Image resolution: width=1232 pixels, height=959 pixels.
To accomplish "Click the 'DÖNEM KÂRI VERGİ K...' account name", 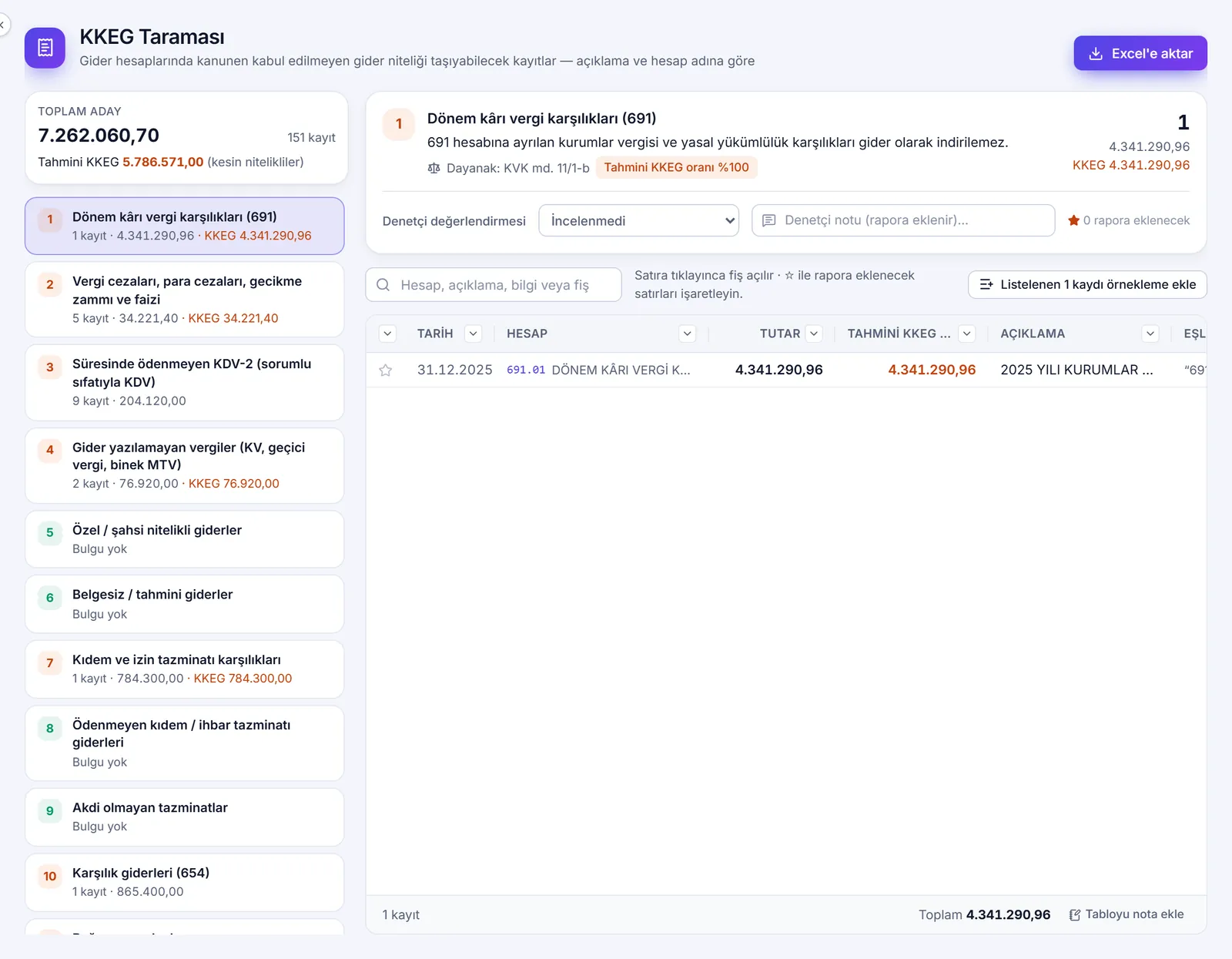I will pos(621,370).
